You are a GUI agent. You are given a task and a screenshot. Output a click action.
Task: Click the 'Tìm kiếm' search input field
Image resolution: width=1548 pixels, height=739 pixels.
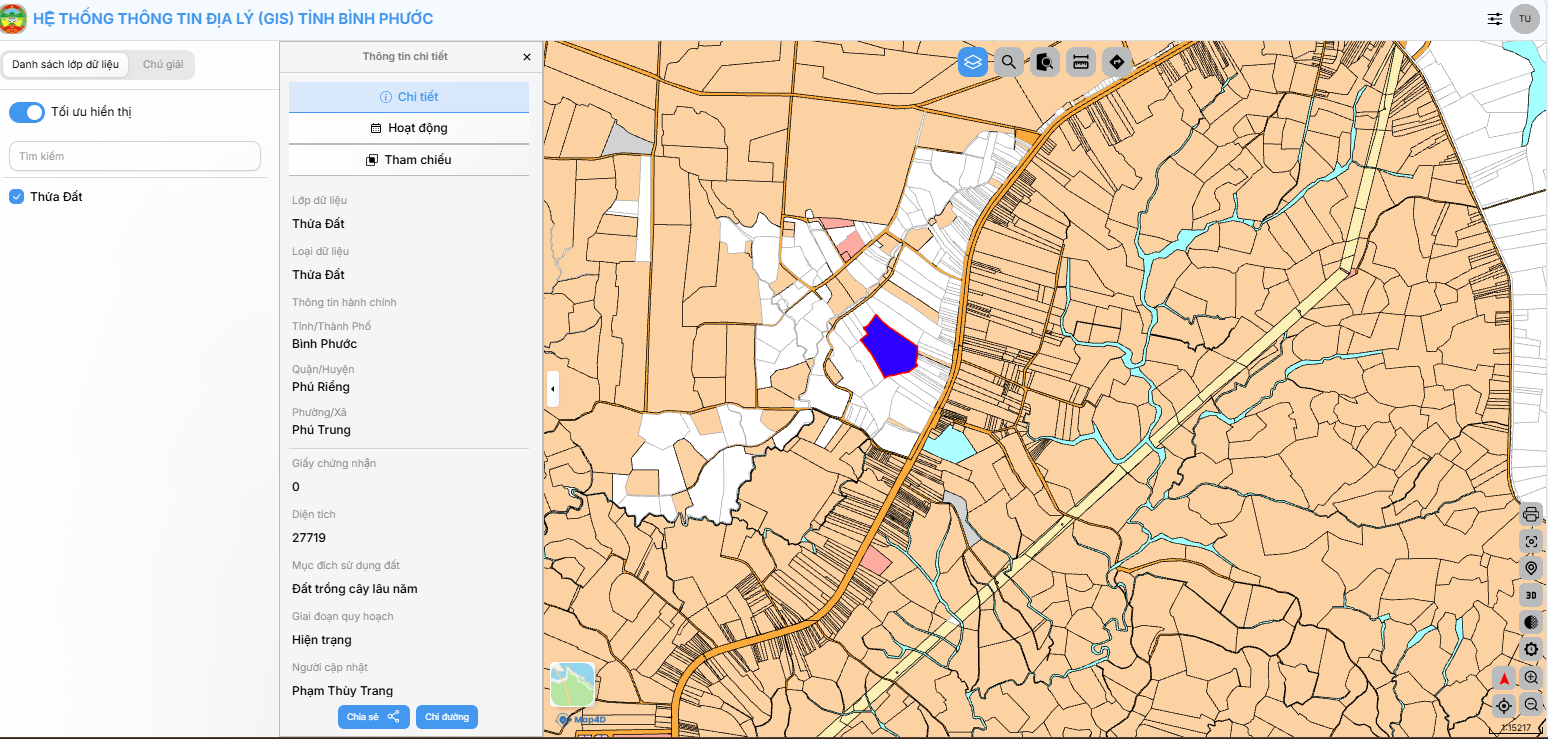point(135,156)
